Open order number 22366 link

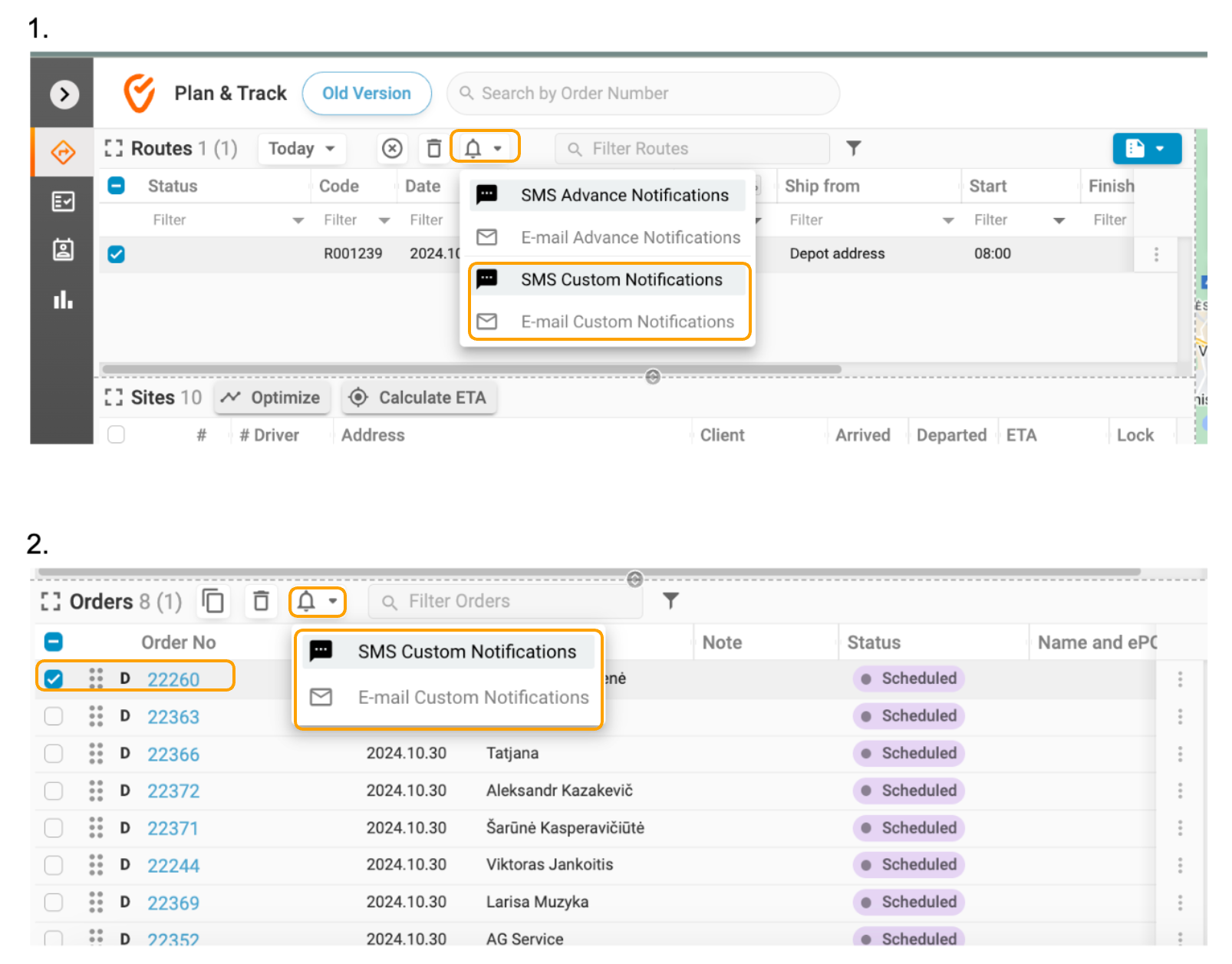pyautogui.click(x=173, y=754)
